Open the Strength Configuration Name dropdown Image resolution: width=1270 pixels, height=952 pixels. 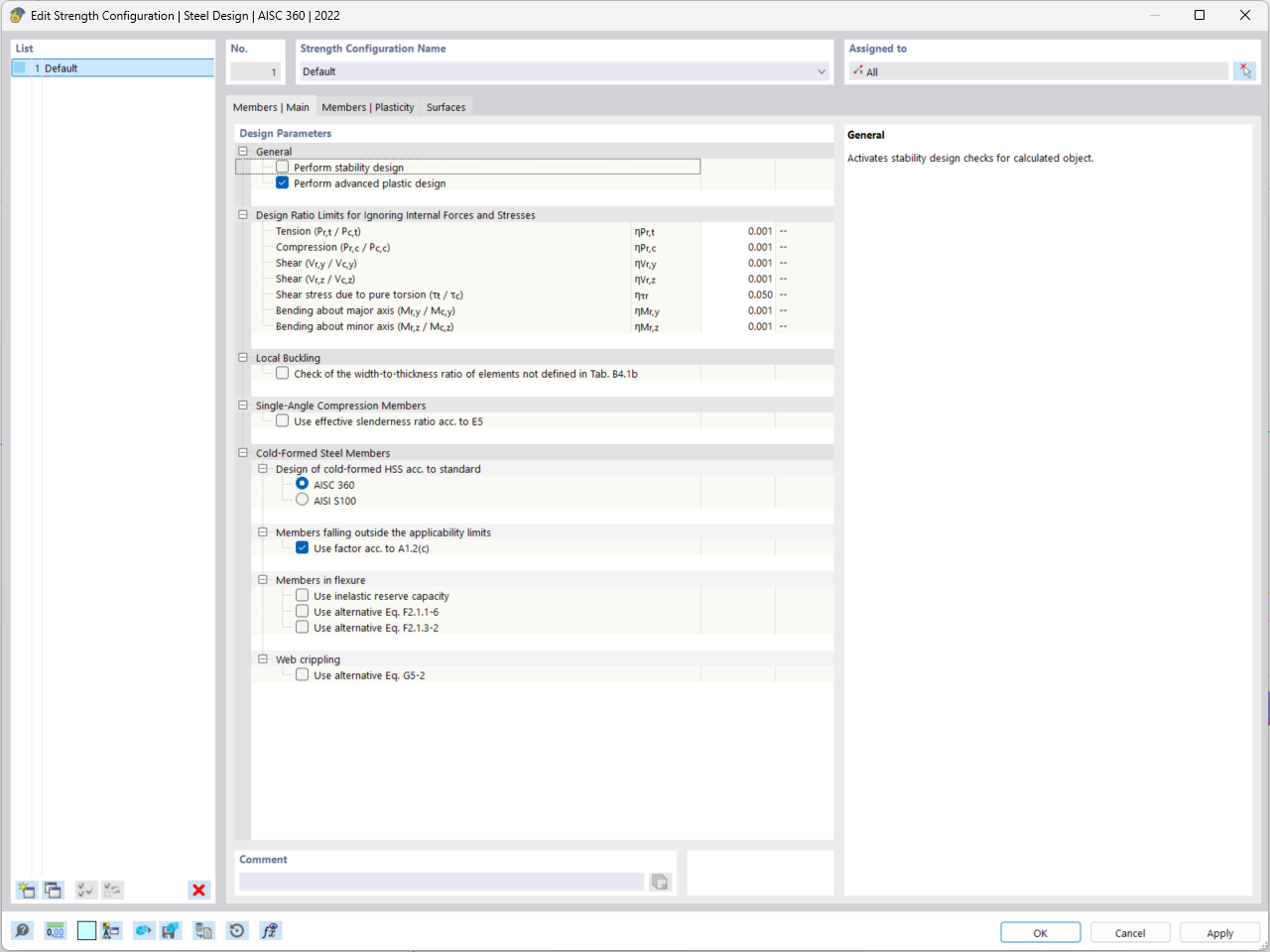click(821, 71)
